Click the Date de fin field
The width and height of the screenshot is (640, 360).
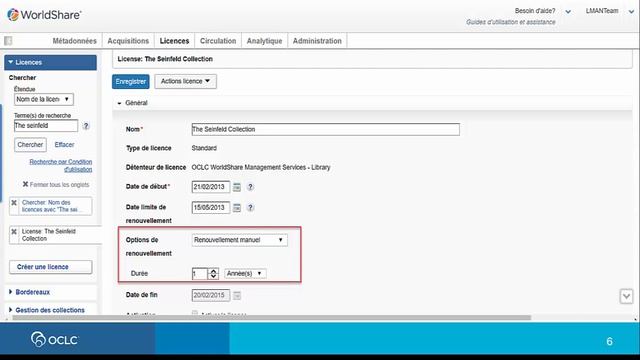click(211, 296)
